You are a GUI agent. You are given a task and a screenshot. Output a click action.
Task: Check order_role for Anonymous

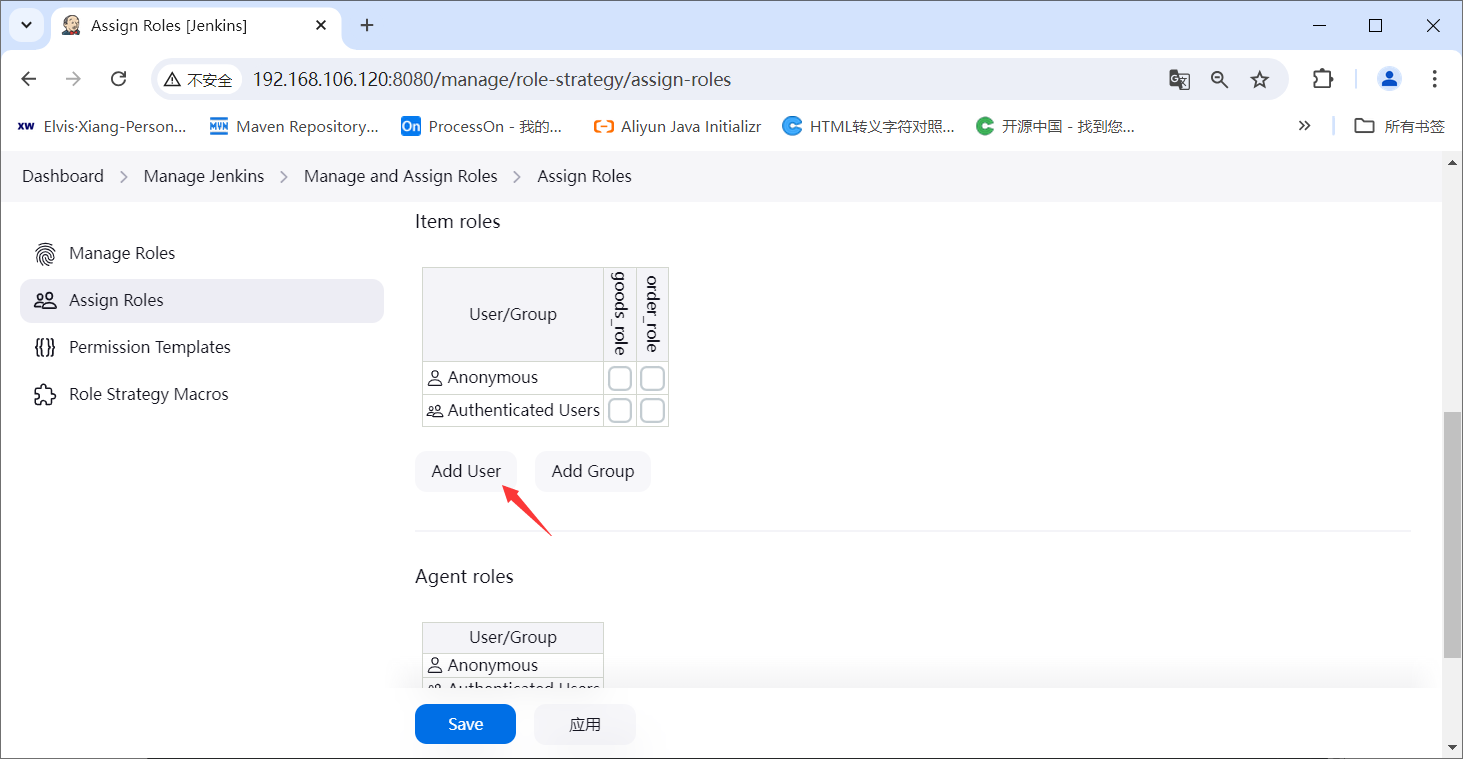click(x=652, y=378)
